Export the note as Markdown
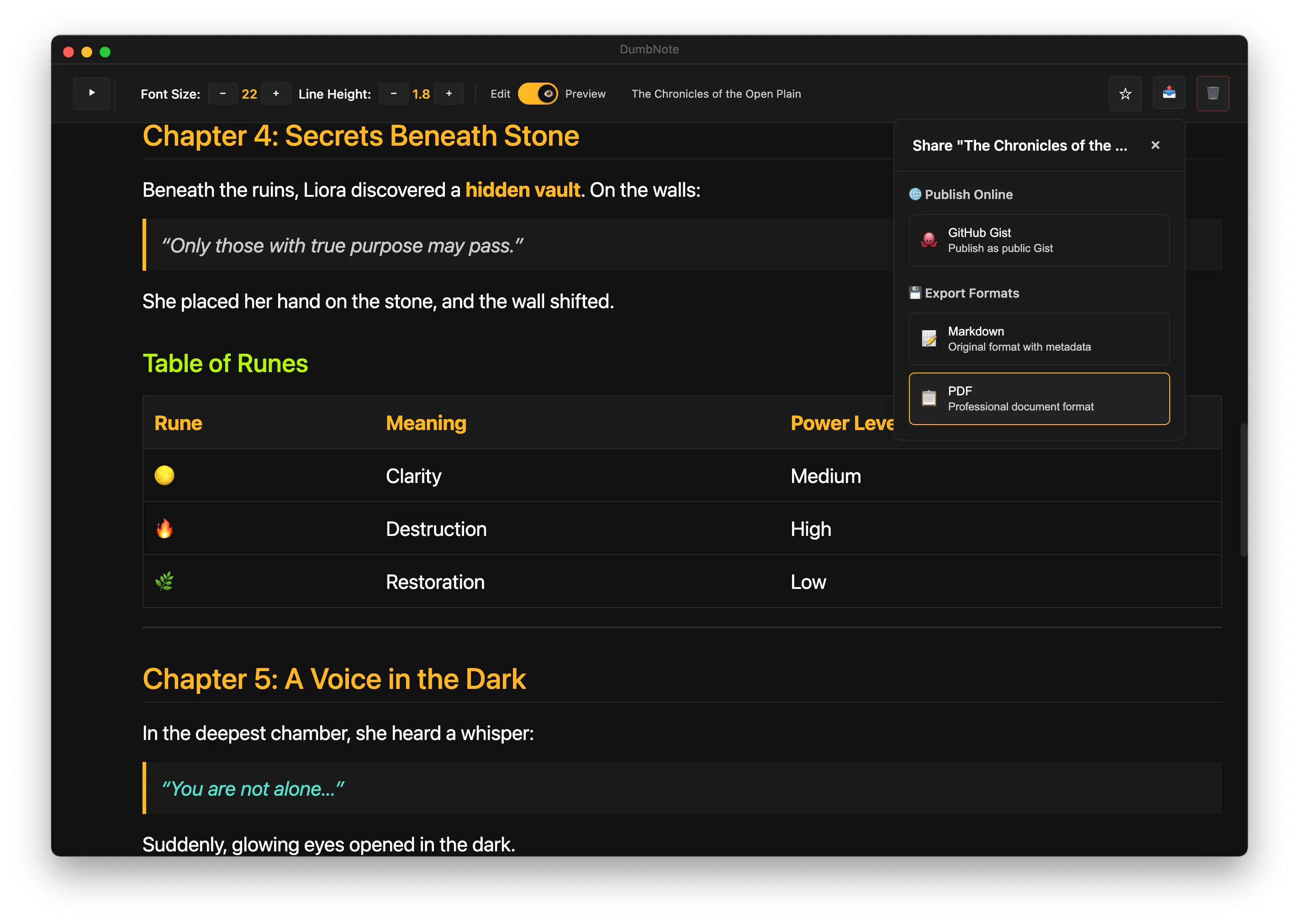This screenshot has height=924, width=1299. 1039,339
